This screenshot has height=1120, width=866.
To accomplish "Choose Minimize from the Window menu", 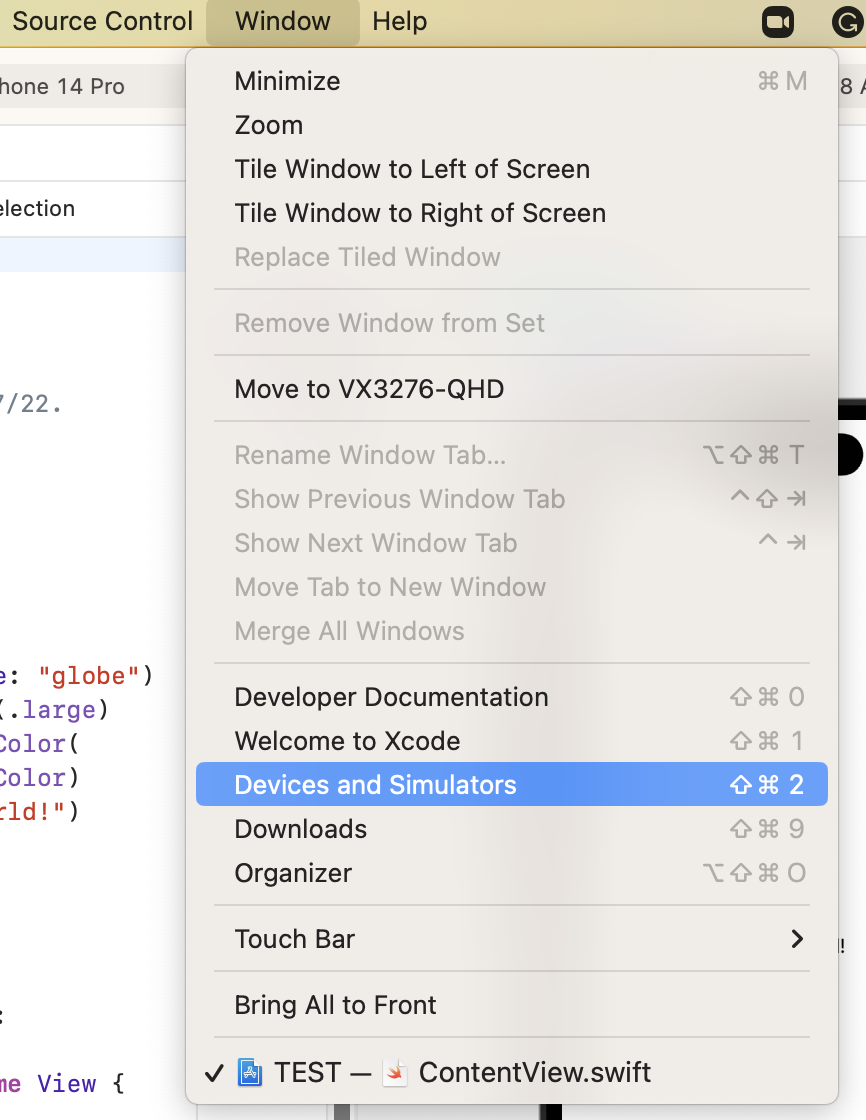I will [x=512, y=81].
